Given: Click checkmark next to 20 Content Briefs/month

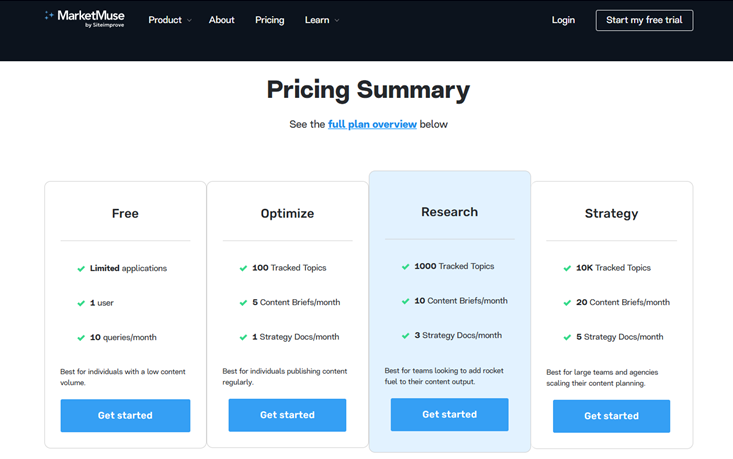Looking at the screenshot, I should [x=567, y=303].
